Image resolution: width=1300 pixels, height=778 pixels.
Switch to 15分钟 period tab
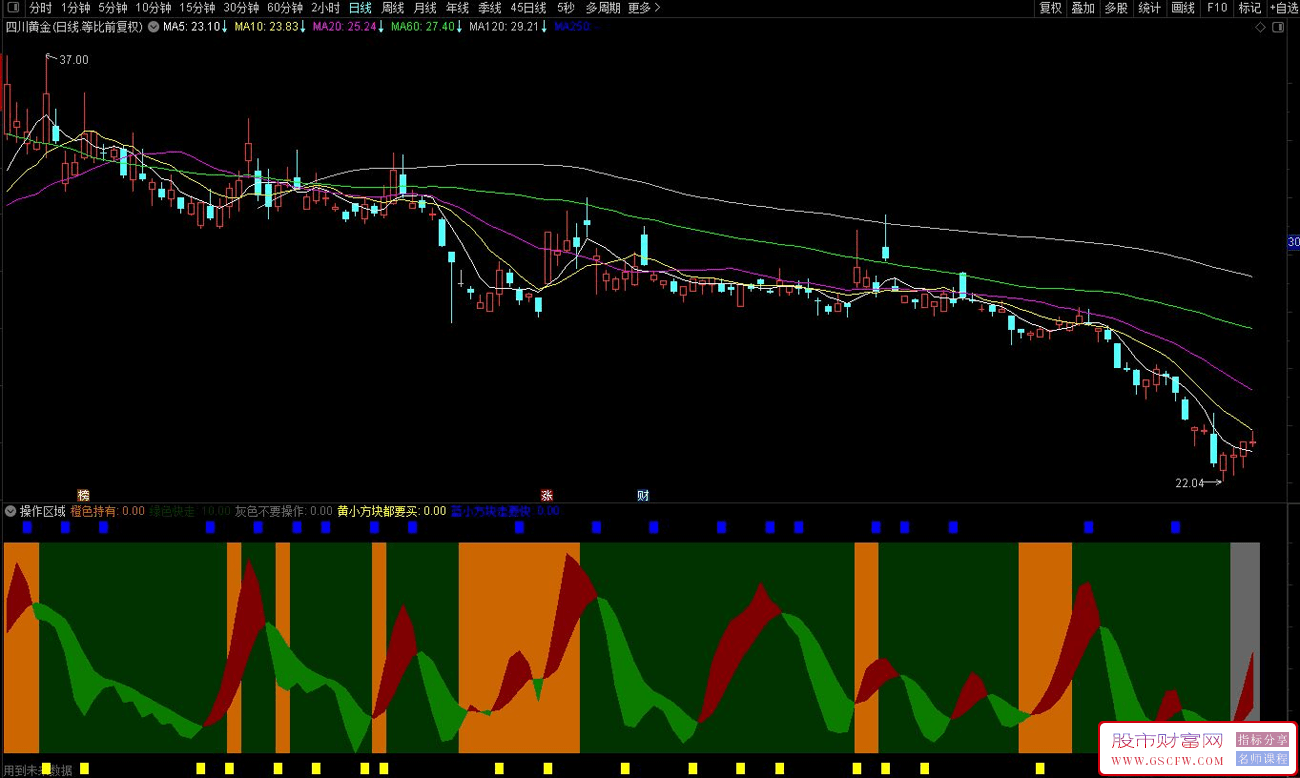tap(197, 8)
